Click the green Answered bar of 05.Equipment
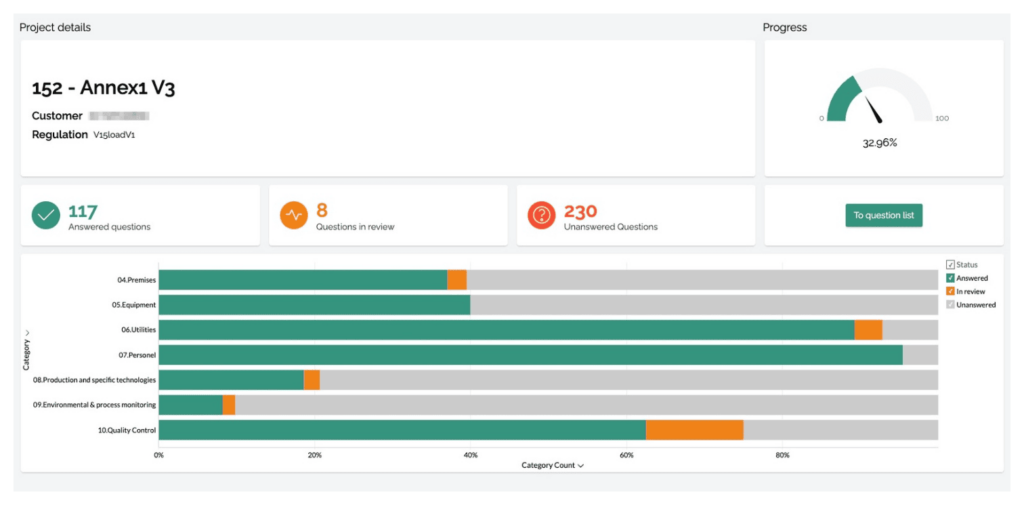Screen dimensions: 1024x505 coord(314,304)
